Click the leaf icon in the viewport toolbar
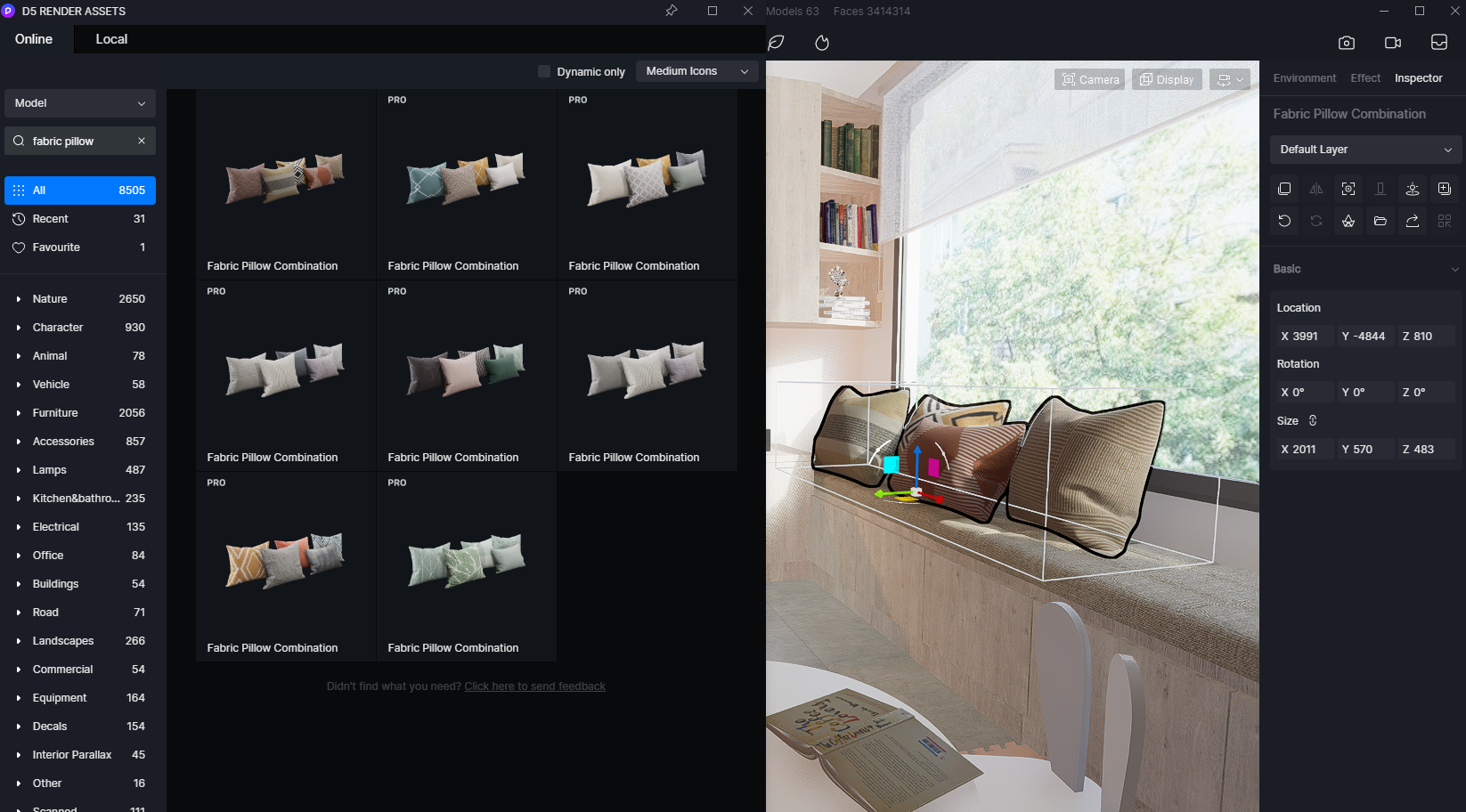The height and width of the screenshot is (812, 1466). click(777, 43)
